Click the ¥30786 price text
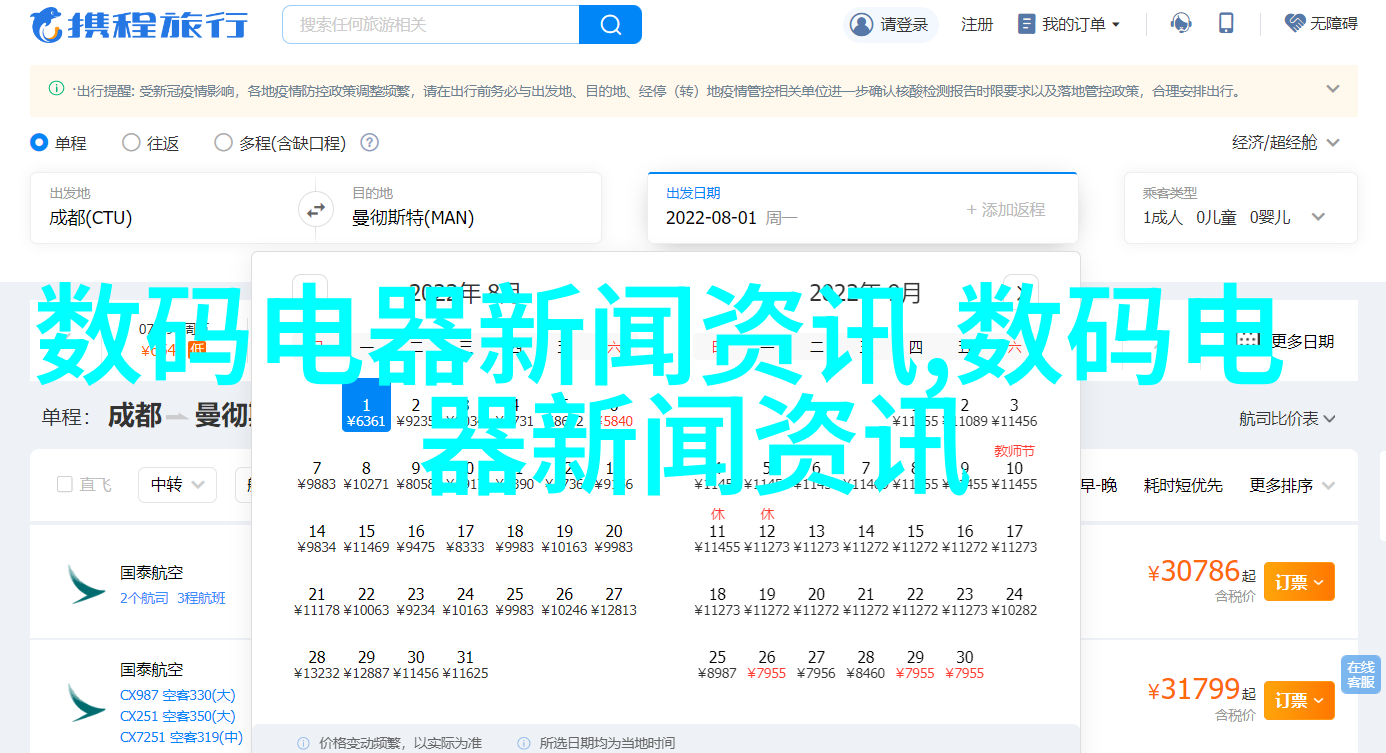This screenshot has height=753, width=1386. [x=1193, y=571]
